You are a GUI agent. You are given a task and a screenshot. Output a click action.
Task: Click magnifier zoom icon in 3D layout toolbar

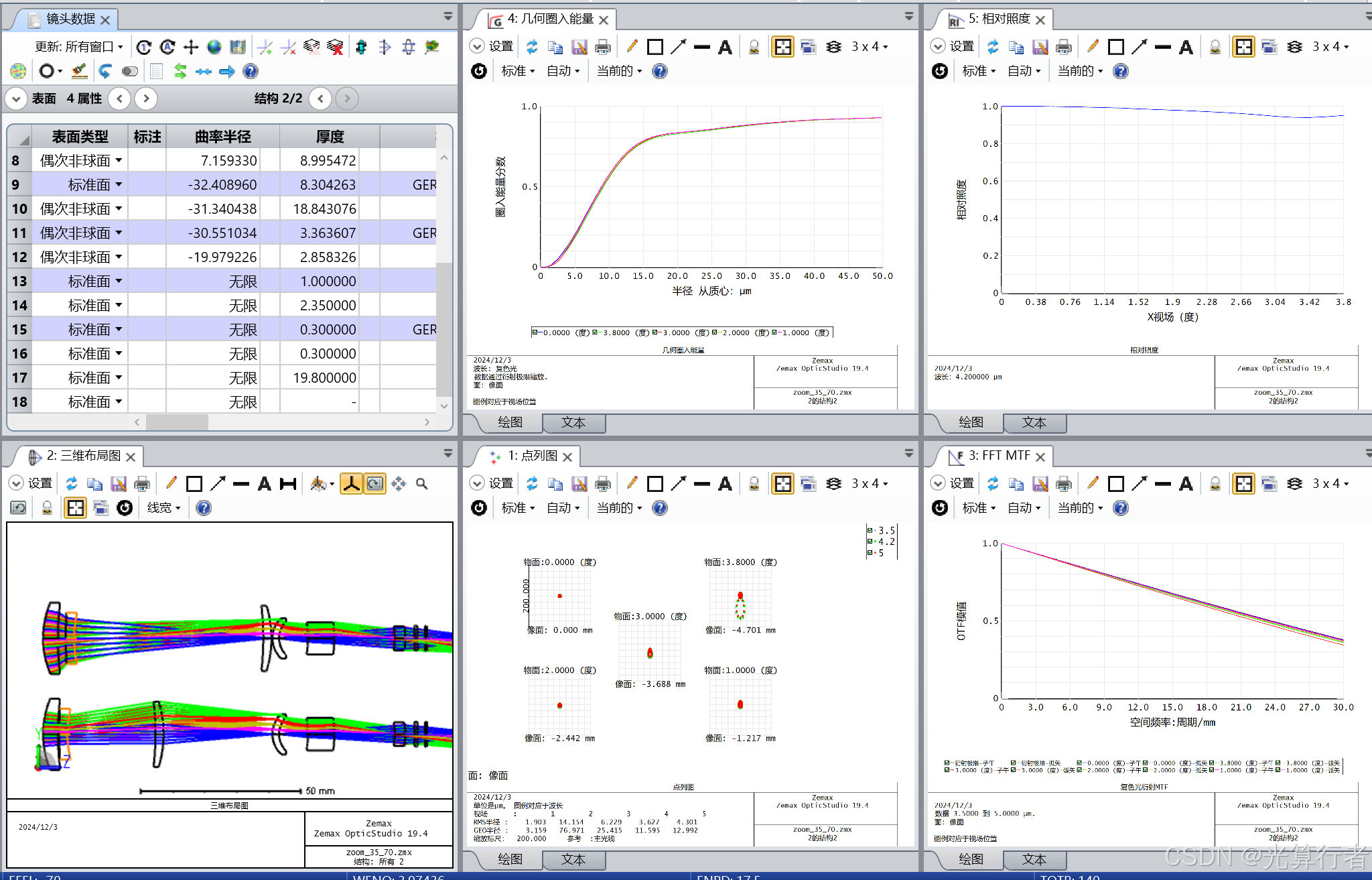pos(421,484)
